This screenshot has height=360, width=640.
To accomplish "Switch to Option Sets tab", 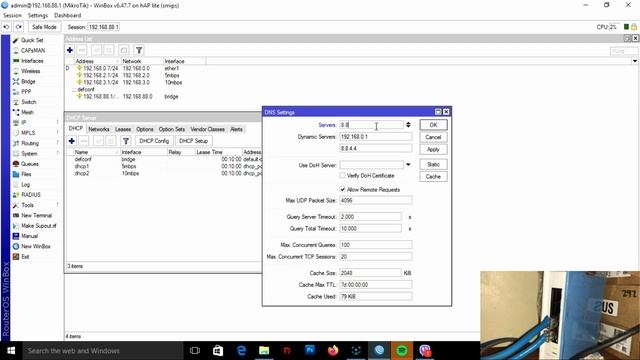I will coord(172,129).
